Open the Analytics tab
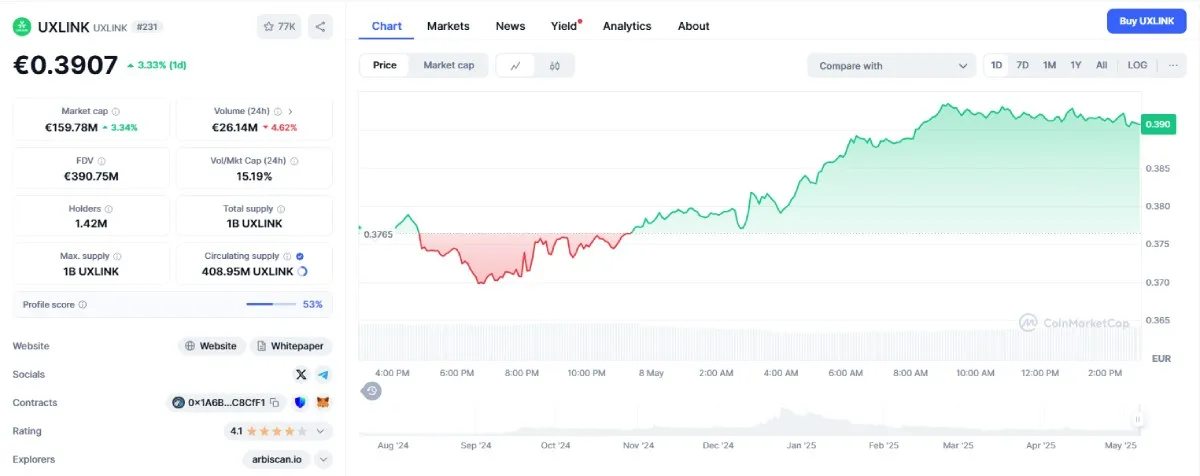This screenshot has height=476, width=1200. click(626, 26)
